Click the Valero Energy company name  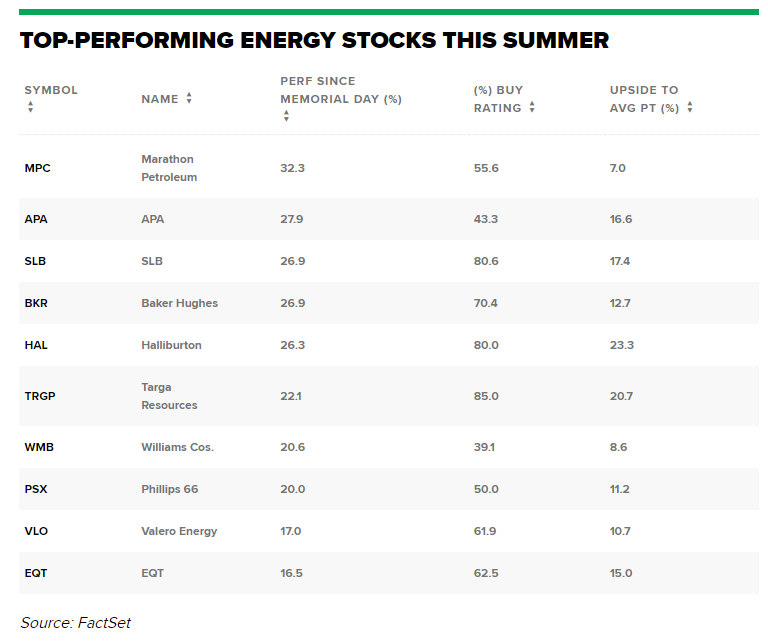[179, 531]
